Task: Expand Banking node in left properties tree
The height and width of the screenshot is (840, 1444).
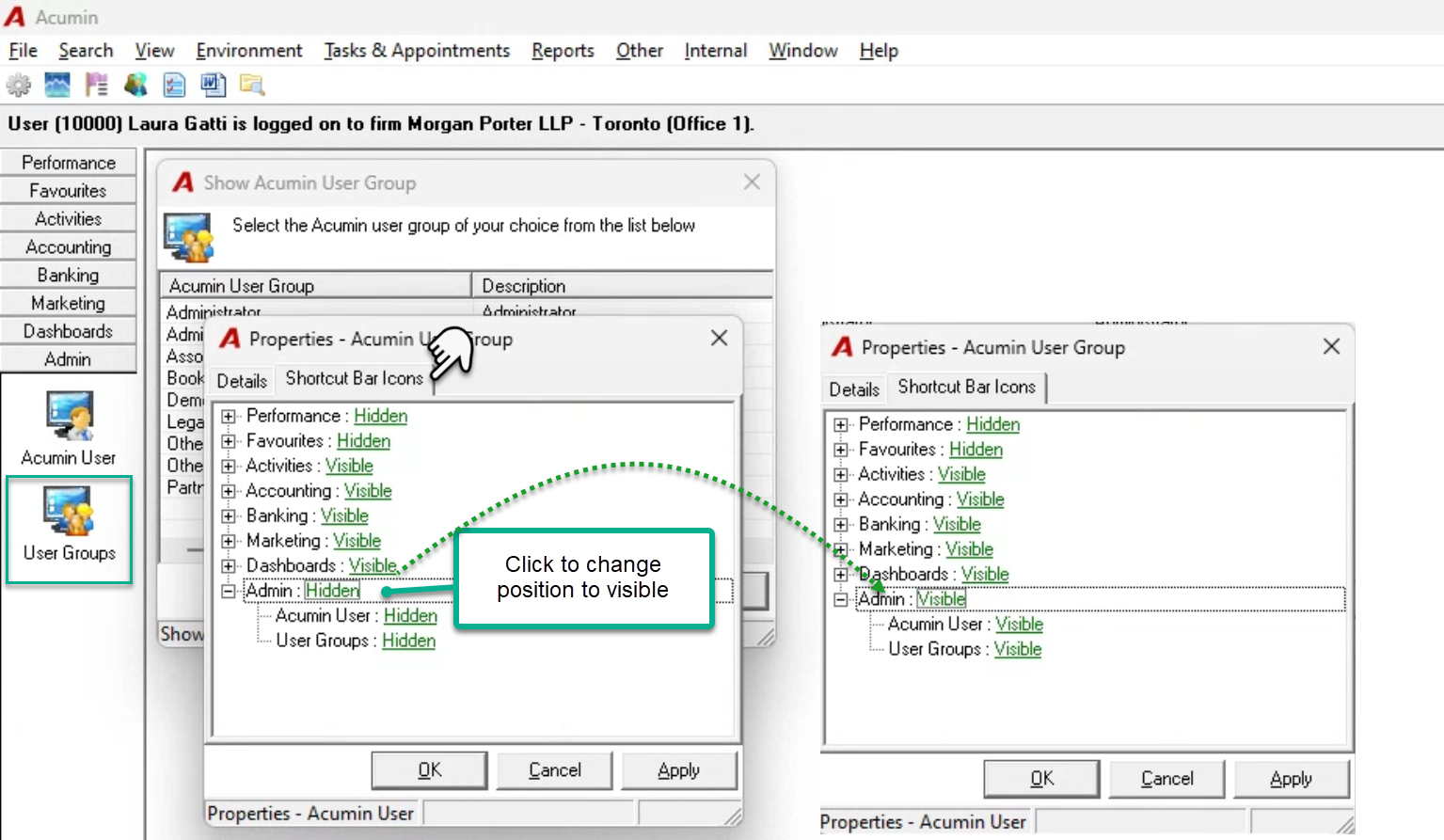Action: 229,515
